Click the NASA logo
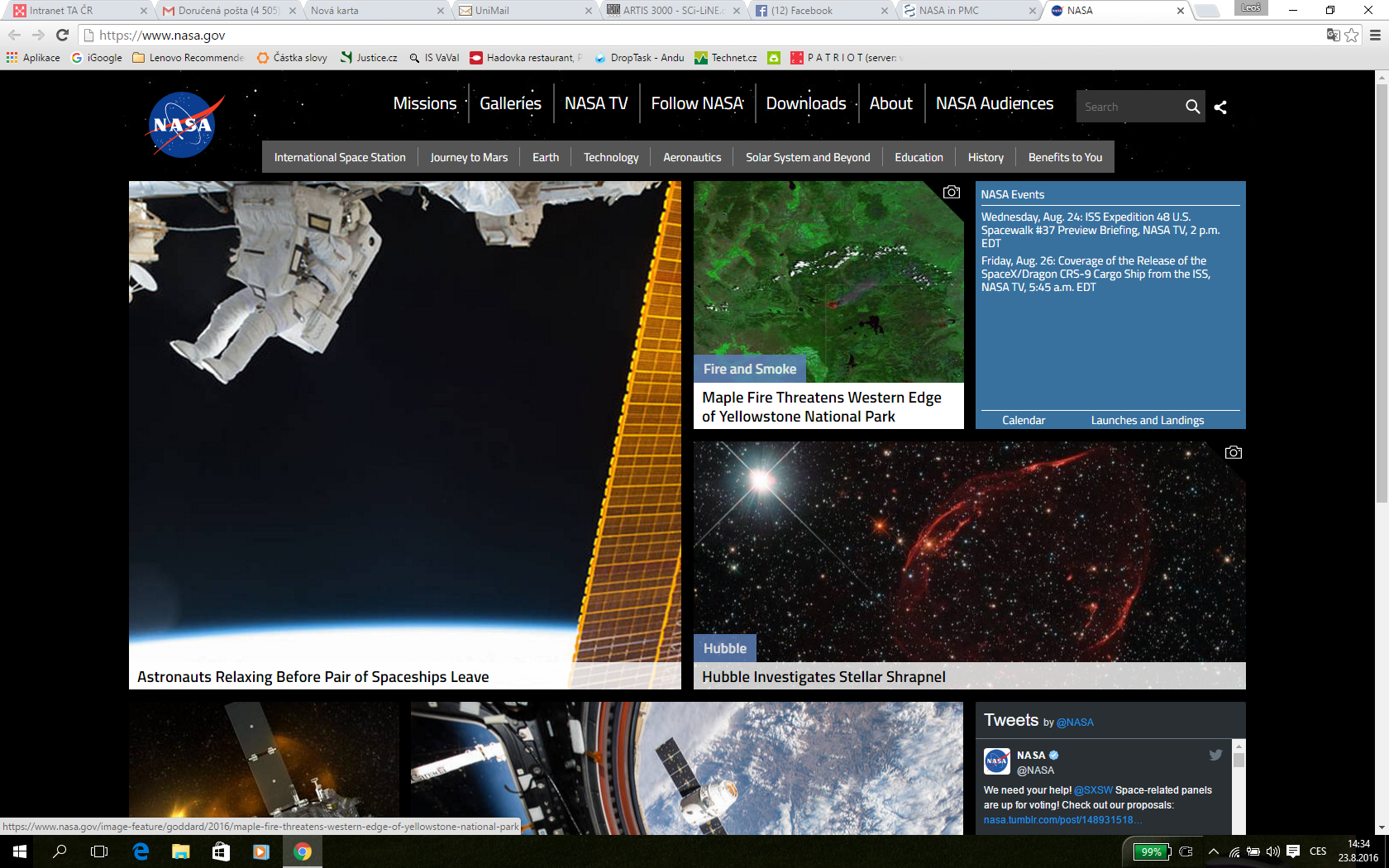1389x868 pixels. tap(184, 124)
